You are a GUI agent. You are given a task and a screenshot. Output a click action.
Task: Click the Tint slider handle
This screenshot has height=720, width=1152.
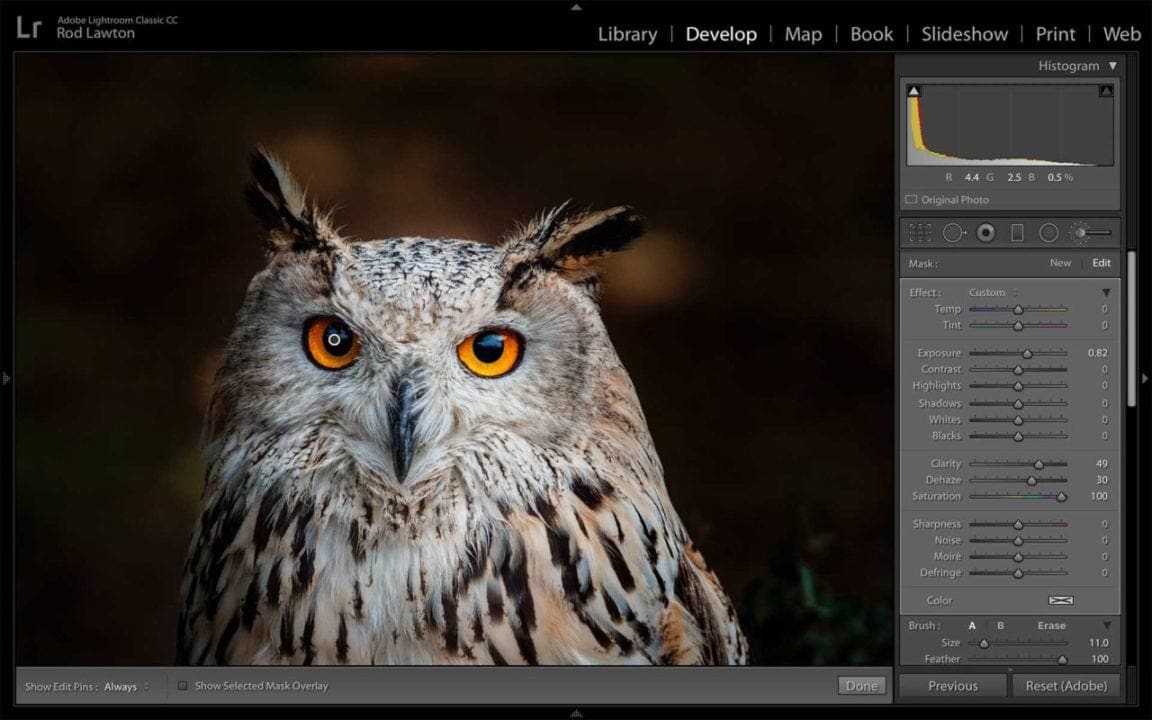point(1018,325)
